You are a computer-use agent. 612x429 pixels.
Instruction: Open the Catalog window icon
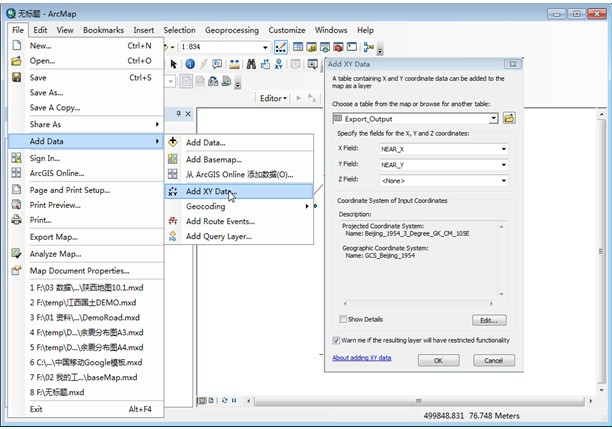pos(311,47)
